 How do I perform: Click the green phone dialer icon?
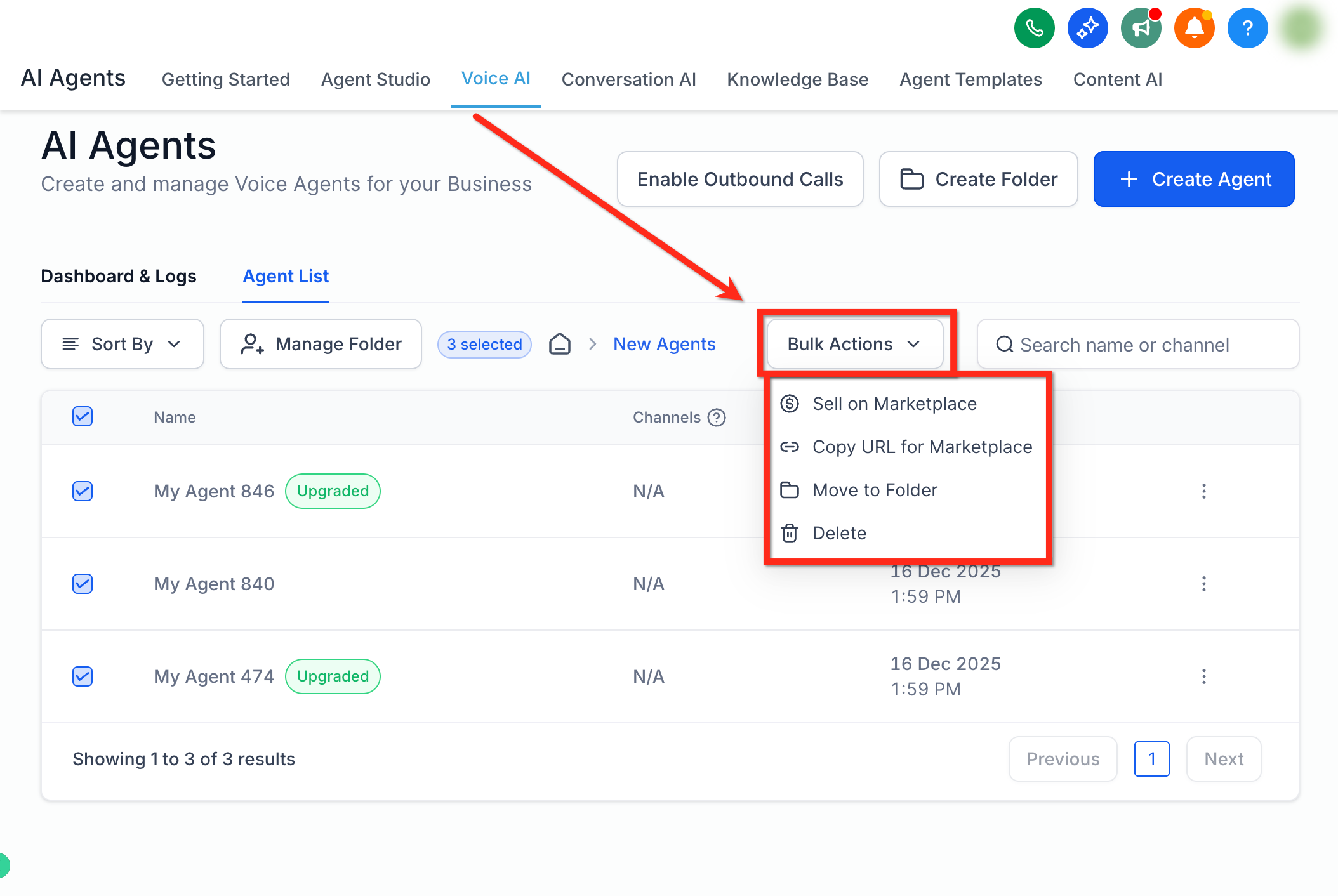point(1034,28)
